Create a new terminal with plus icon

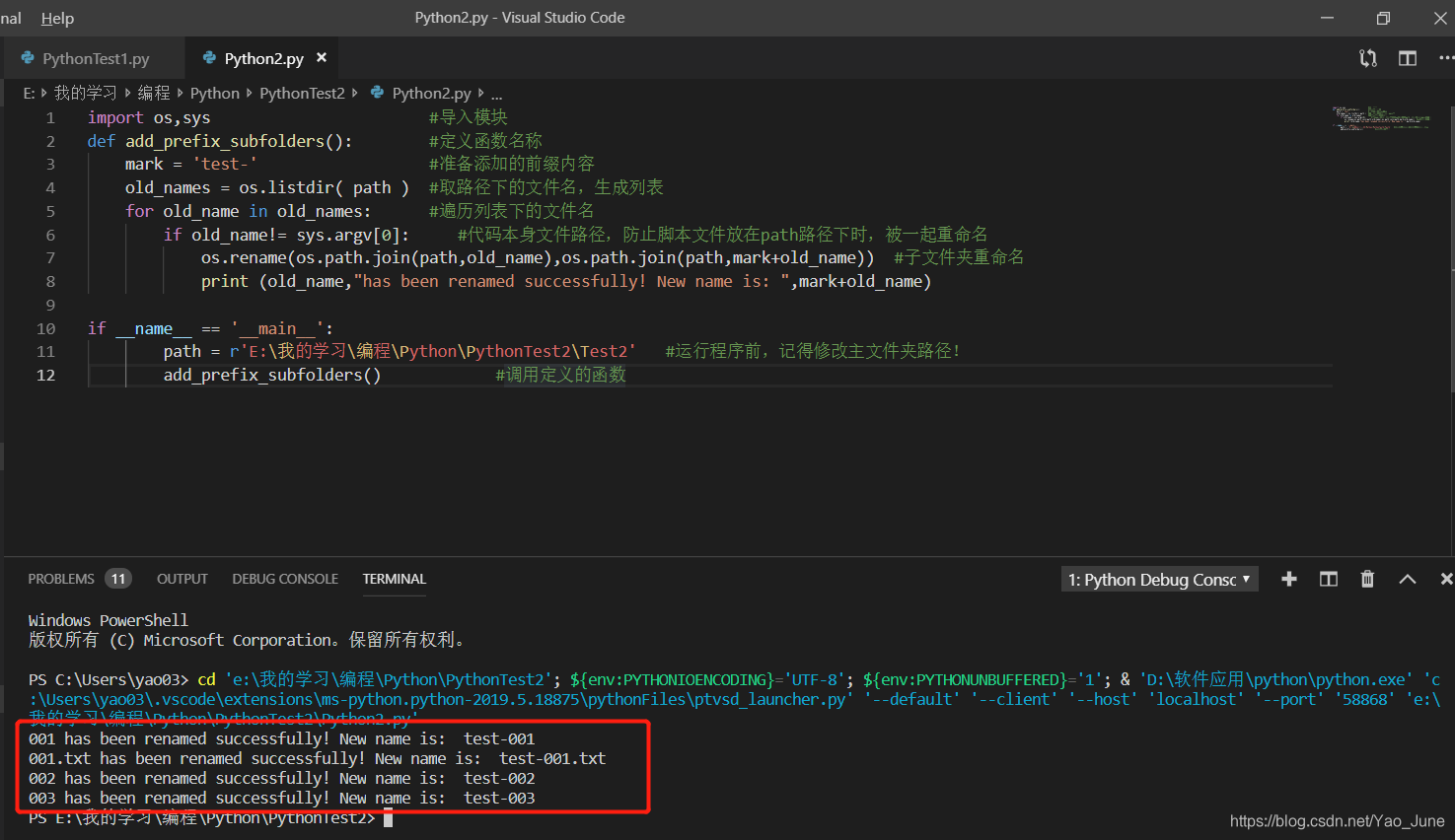(1289, 579)
